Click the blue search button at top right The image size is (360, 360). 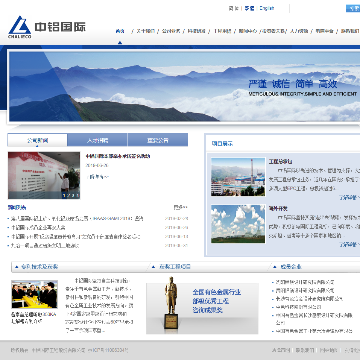pos(353,9)
